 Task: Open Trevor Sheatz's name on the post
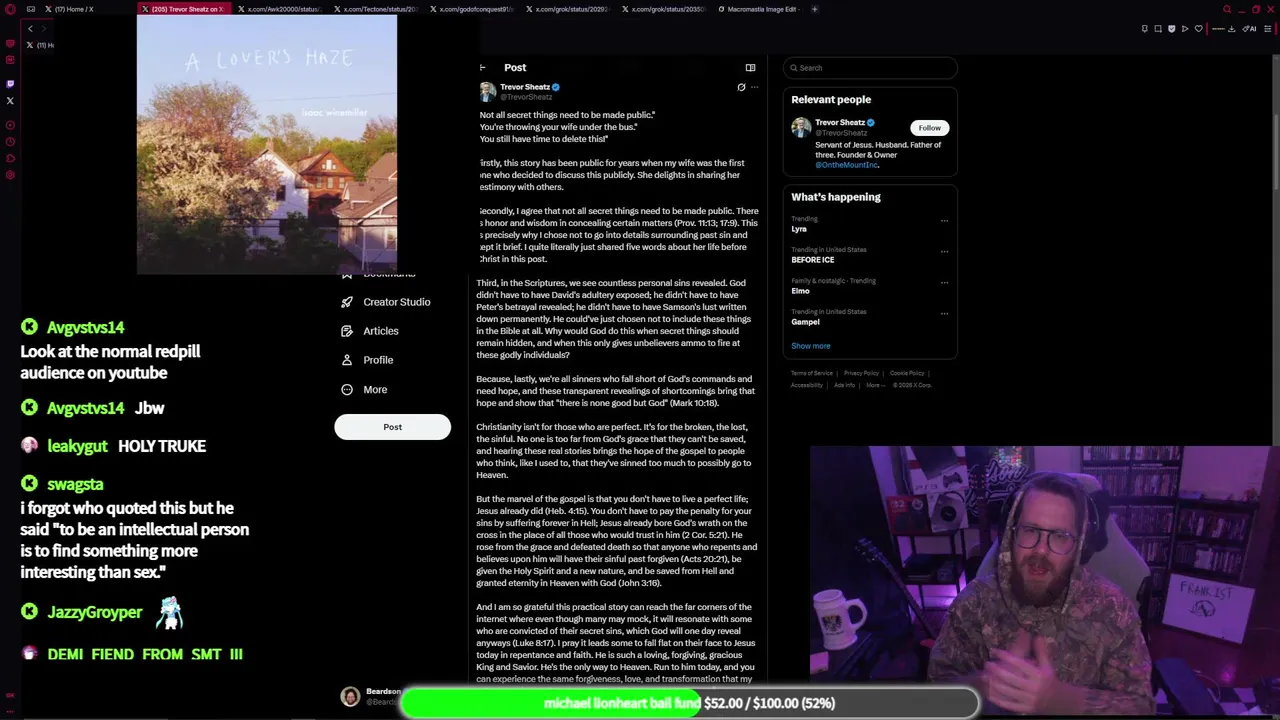[x=525, y=87]
